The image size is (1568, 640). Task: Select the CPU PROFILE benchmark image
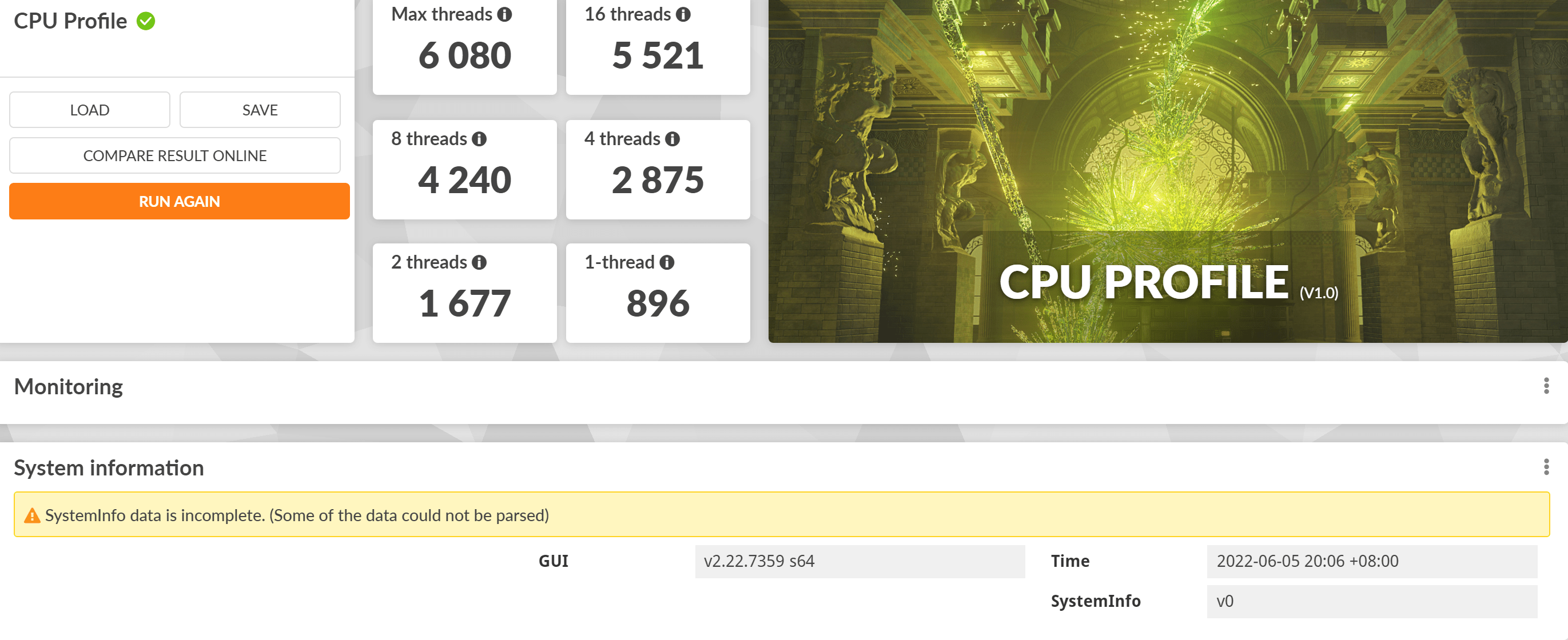click(1167, 170)
